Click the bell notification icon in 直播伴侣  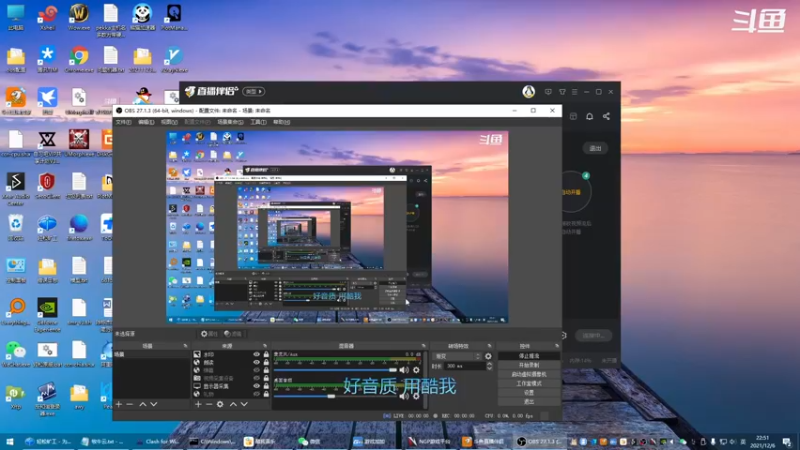tap(589, 116)
